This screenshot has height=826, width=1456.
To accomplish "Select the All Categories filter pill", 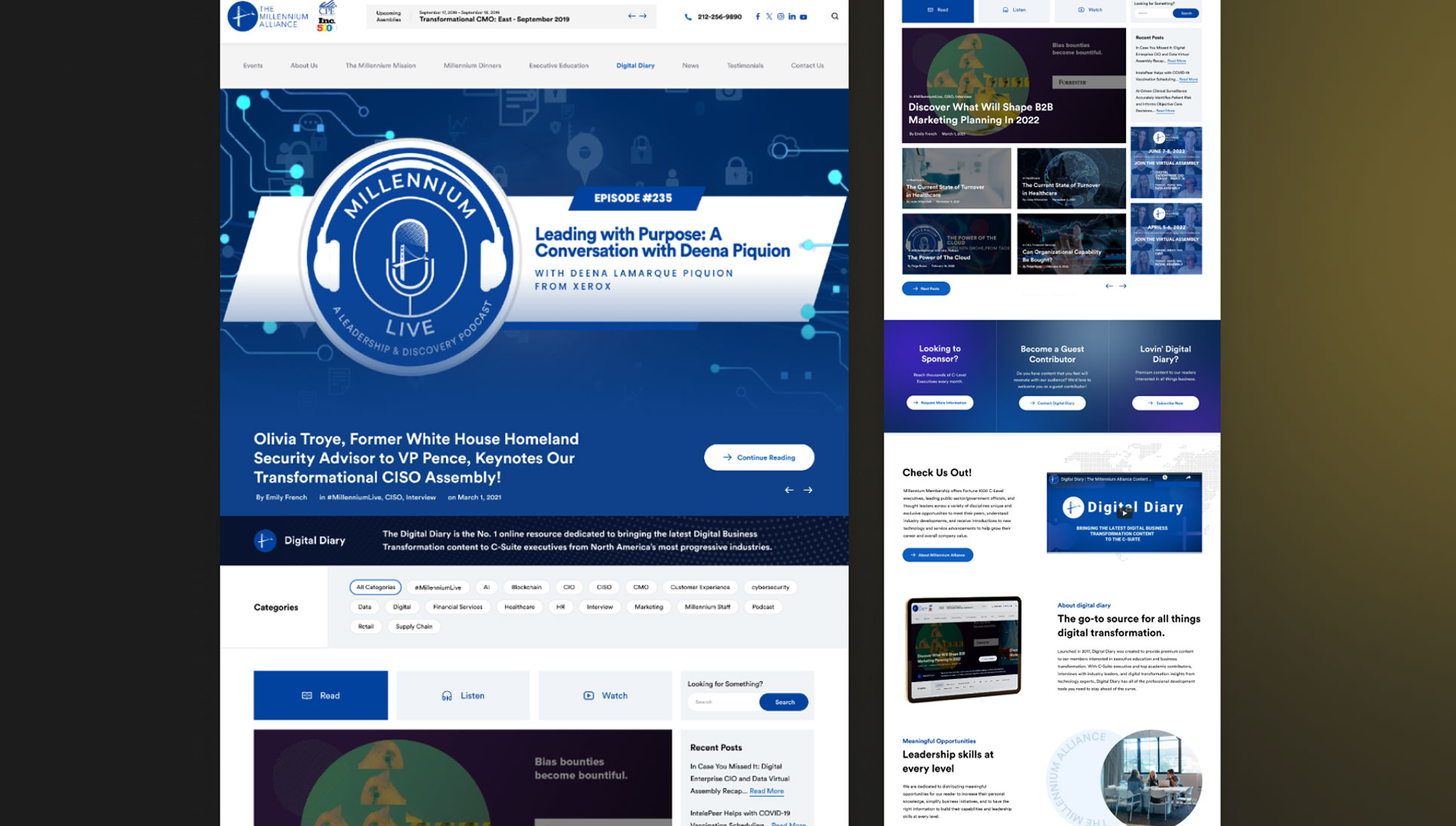I will (x=375, y=587).
